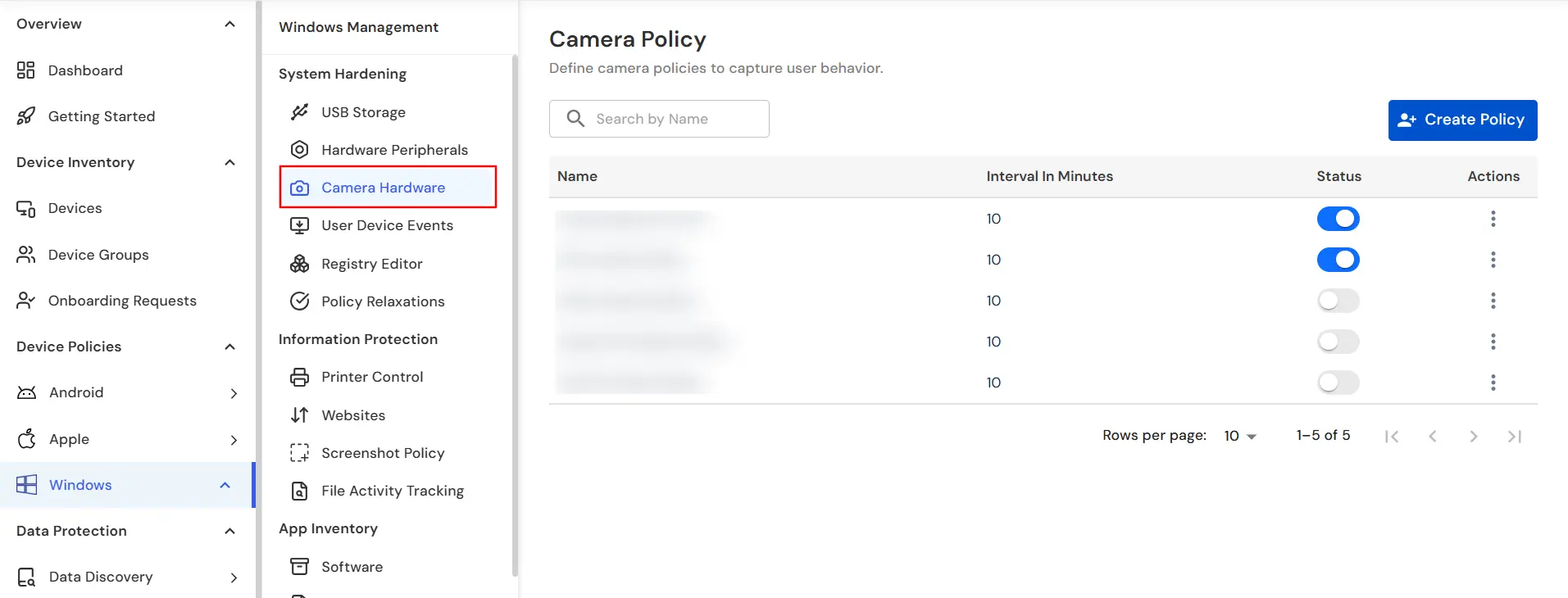Open actions menu for first policy row
The width and height of the screenshot is (1568, 598).
[1493, 219]
